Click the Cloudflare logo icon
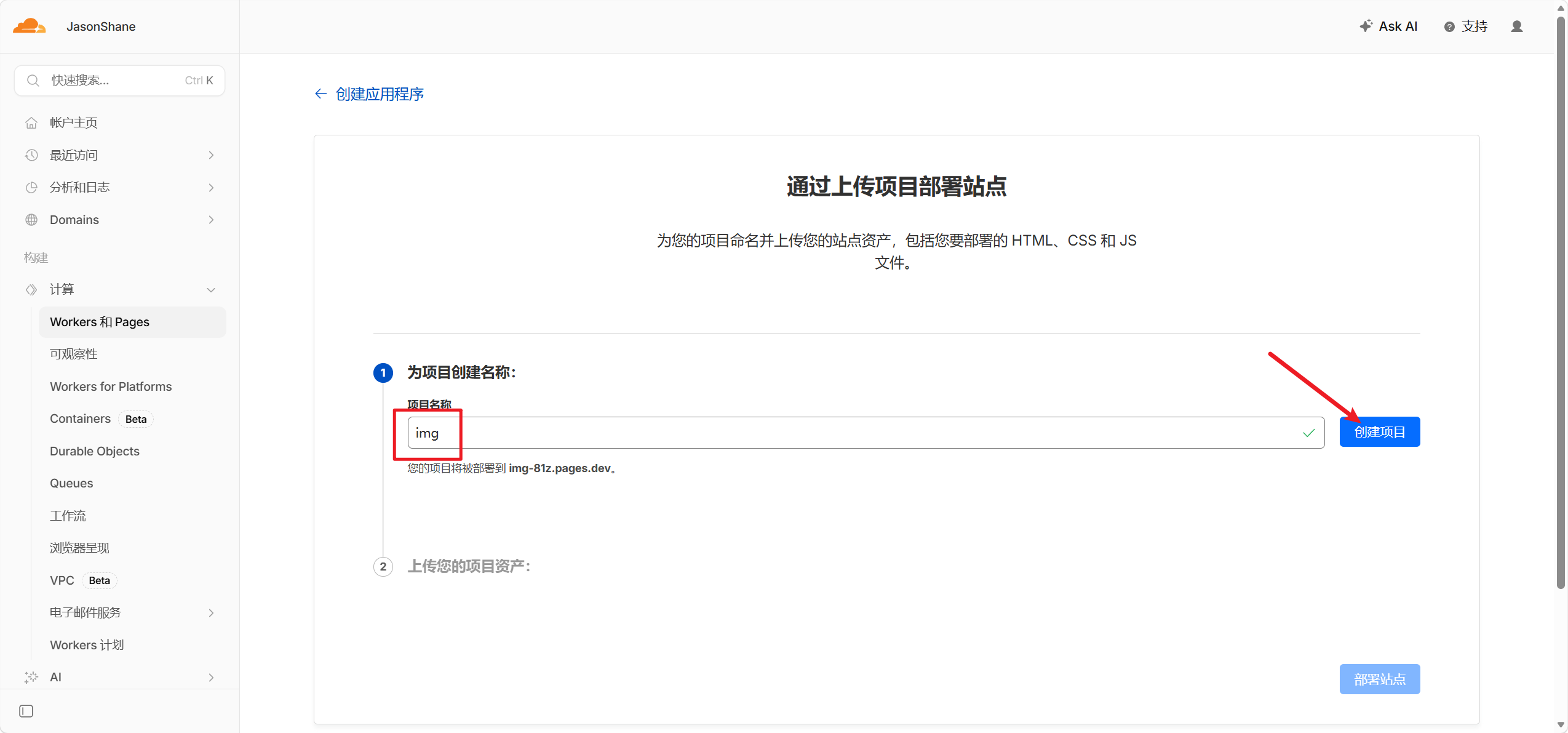This screenshot has width=1568, height=733. [x=29, y=26]
